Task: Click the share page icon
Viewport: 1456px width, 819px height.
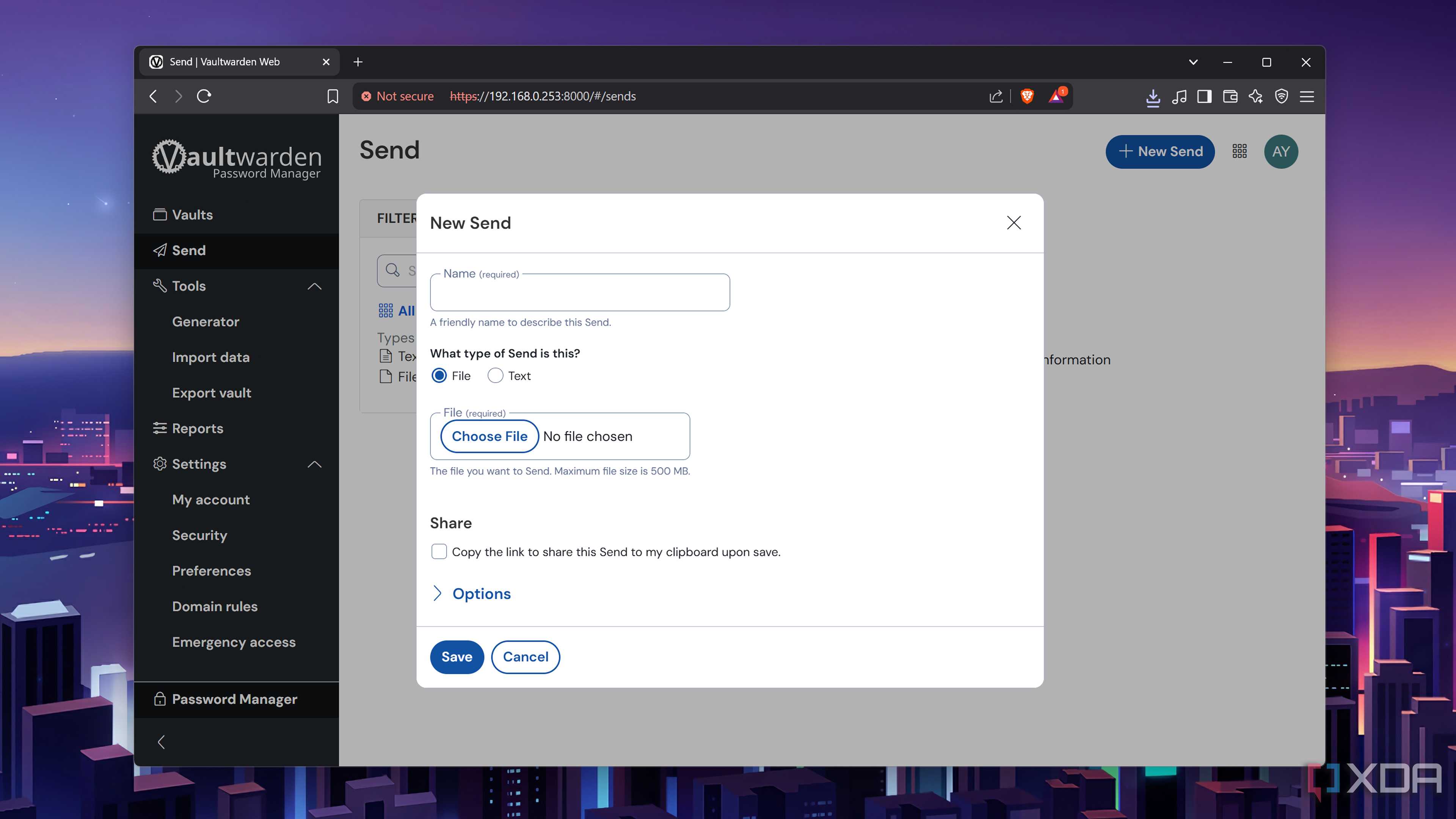Action: (x=996, y=97)
